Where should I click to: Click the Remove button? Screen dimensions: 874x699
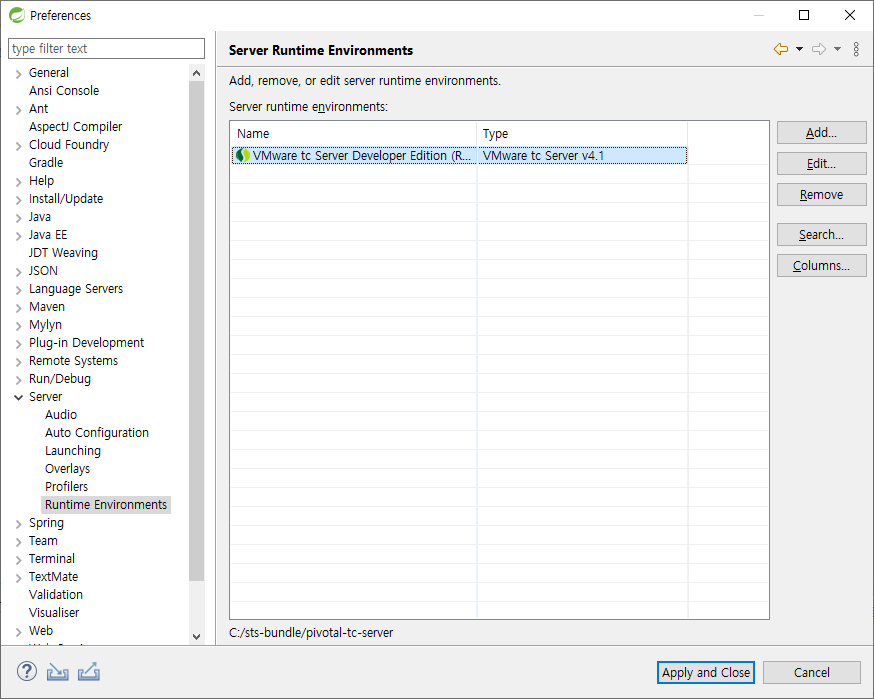point(822,195)
